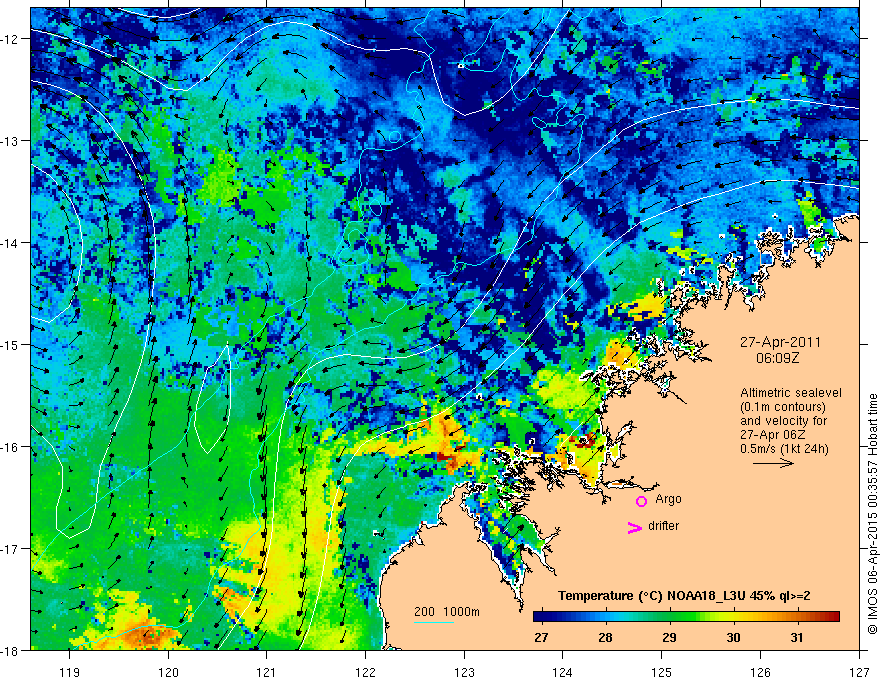Click latitude axis label '-18'
Image resolution: width=880 pixels, height=680 pixels.
coord(10,650)
